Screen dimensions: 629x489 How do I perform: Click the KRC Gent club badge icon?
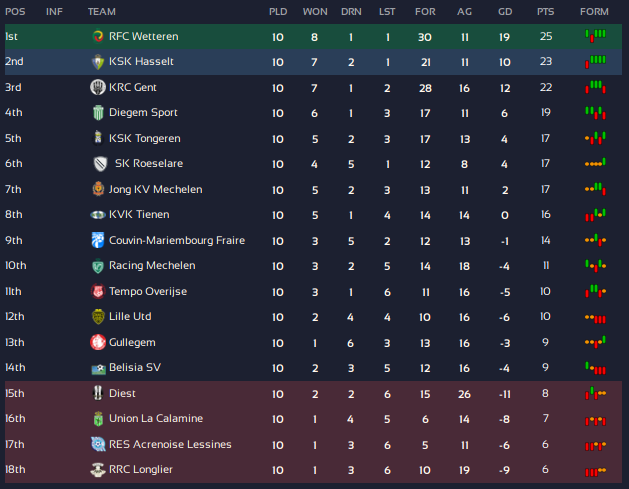point(97,87)
